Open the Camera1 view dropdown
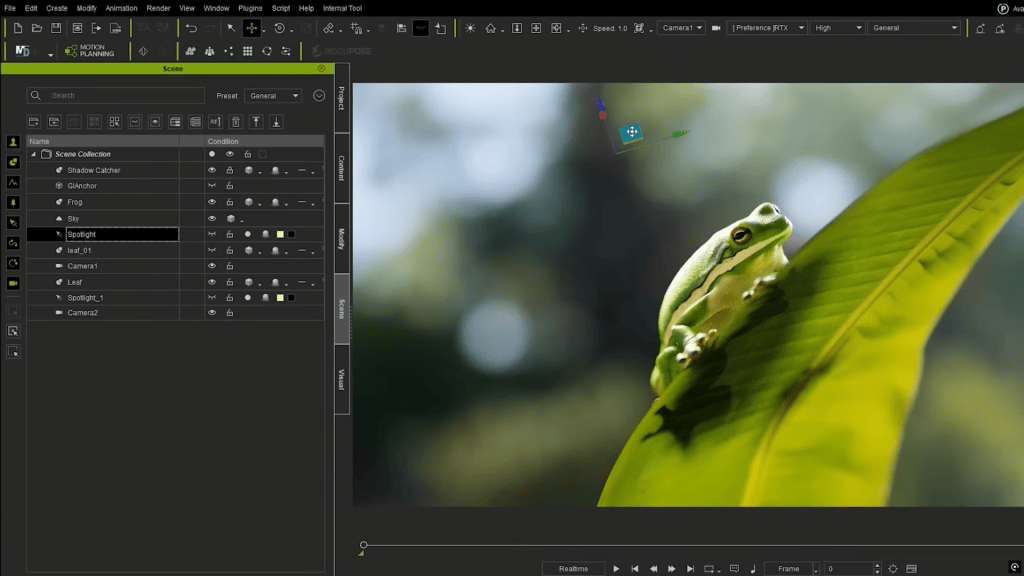Image resolution: width=1024 pixels, height=576 pixels. 681,28
